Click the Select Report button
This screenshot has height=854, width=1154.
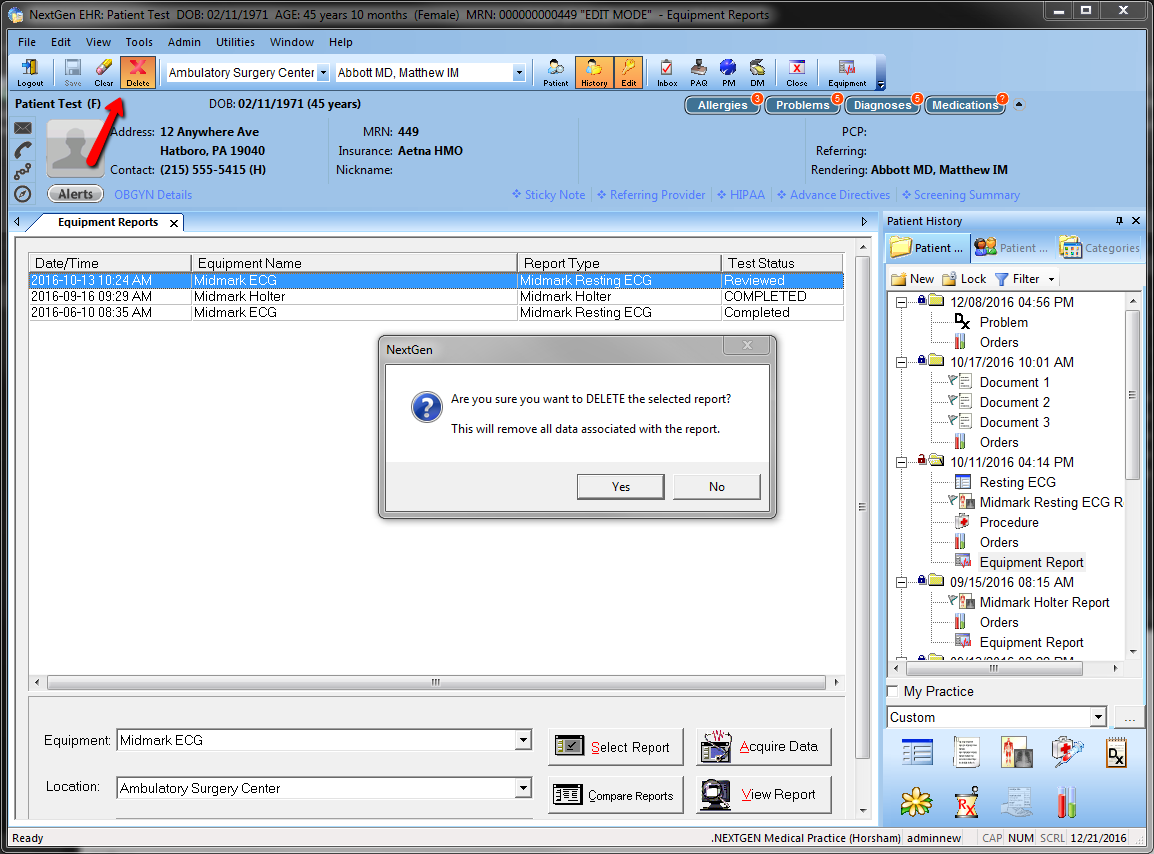pos(615,747)
